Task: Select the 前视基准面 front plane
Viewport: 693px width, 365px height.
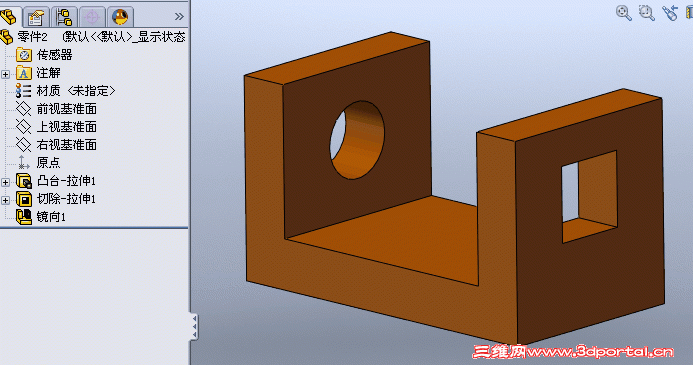Action: pos(67,109)
